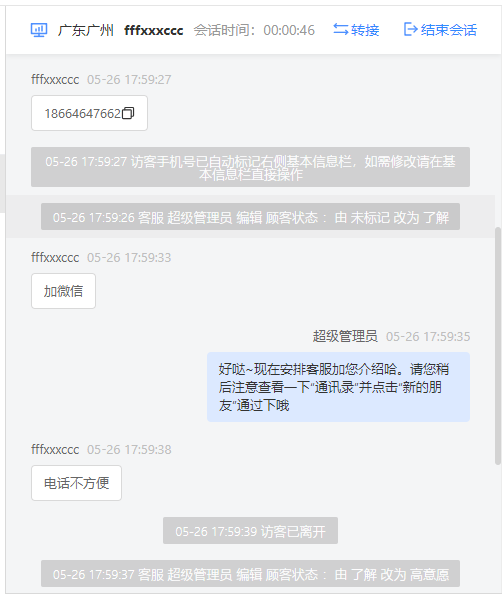Select visitor name fffxxxccc in header
502x594 pixels.
[x=153, y=30]
